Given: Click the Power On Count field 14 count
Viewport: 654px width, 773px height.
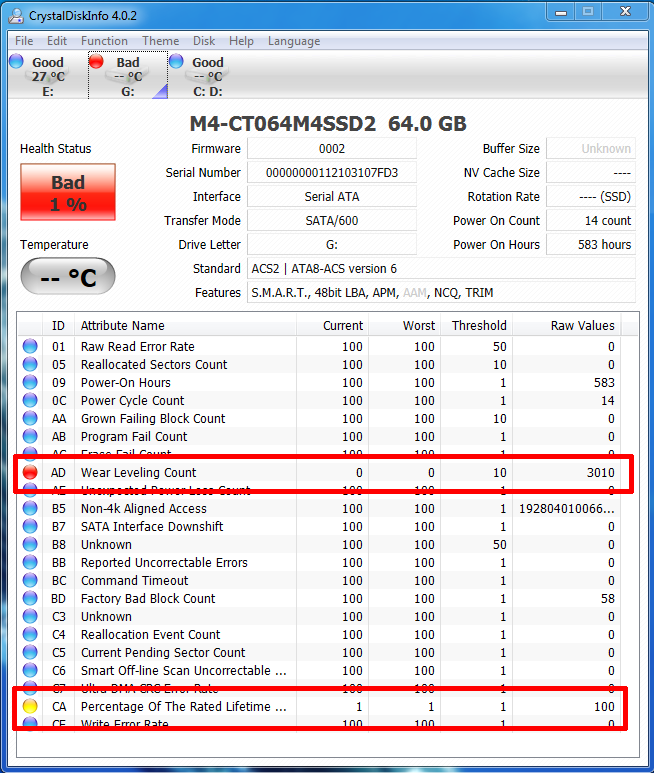Looking at the screenshot, I should click(x=591, y=220).
